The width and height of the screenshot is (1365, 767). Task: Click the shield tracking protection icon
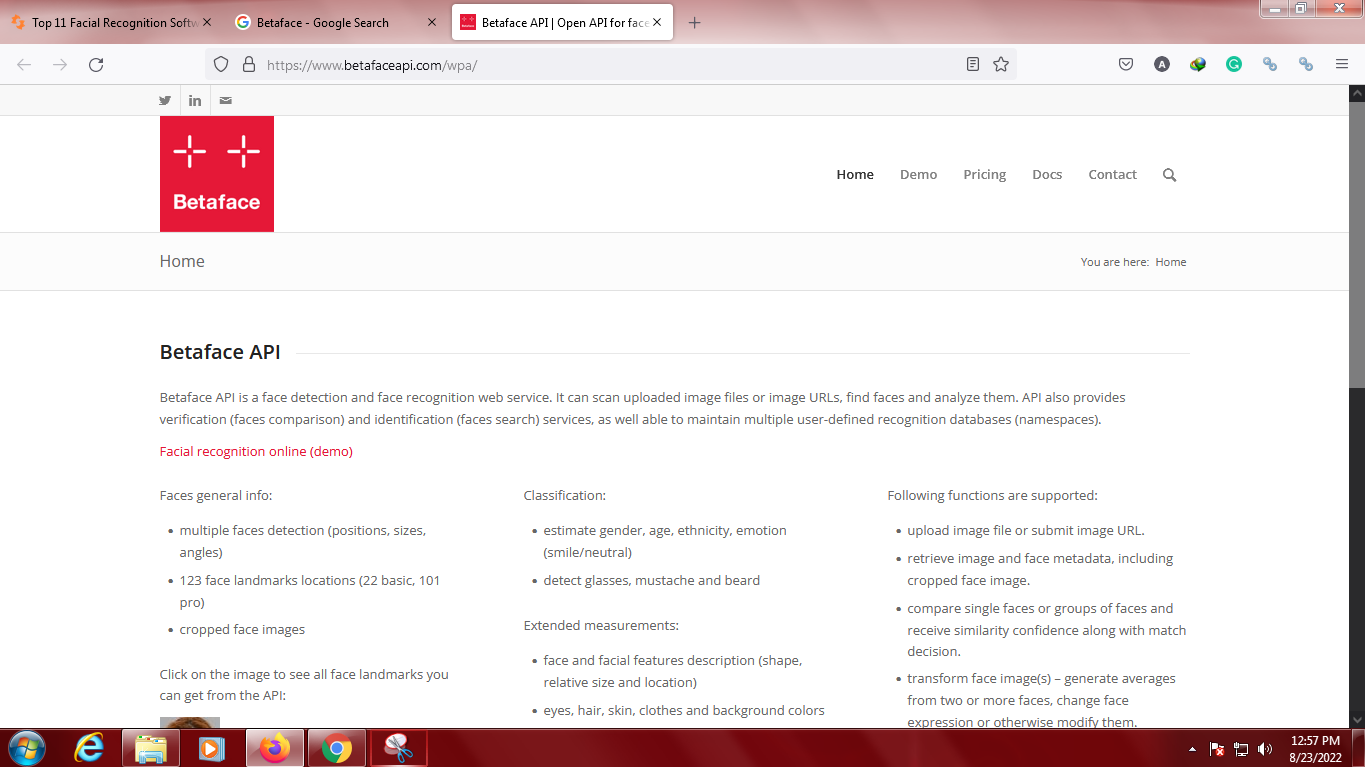(x=223, y=64)
